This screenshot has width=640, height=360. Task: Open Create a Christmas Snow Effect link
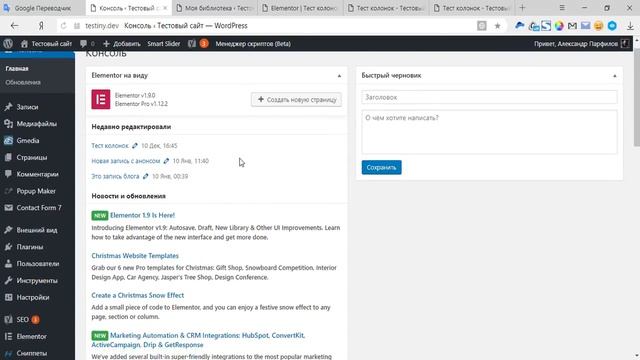click(x=138, y=295)
